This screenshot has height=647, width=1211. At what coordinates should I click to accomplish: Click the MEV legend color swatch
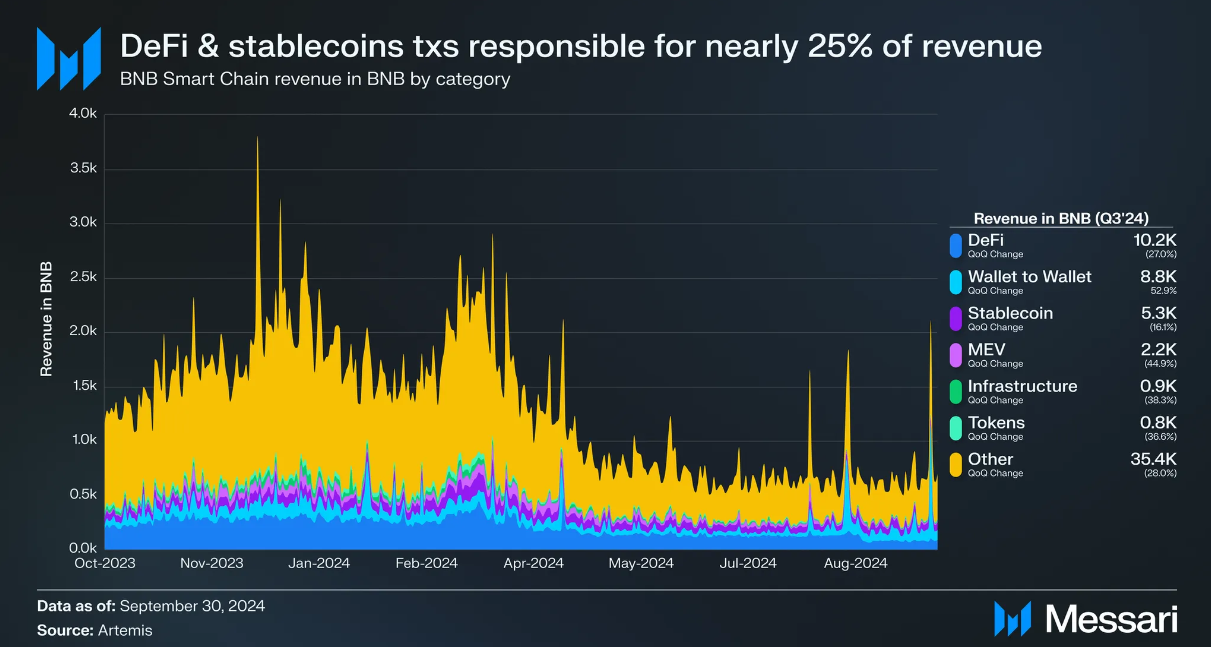click(956, 354)
